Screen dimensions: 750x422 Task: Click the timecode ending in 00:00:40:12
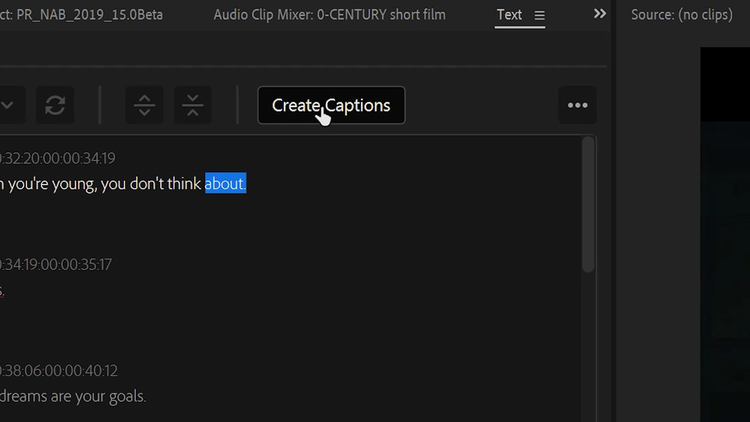(58, 370)
